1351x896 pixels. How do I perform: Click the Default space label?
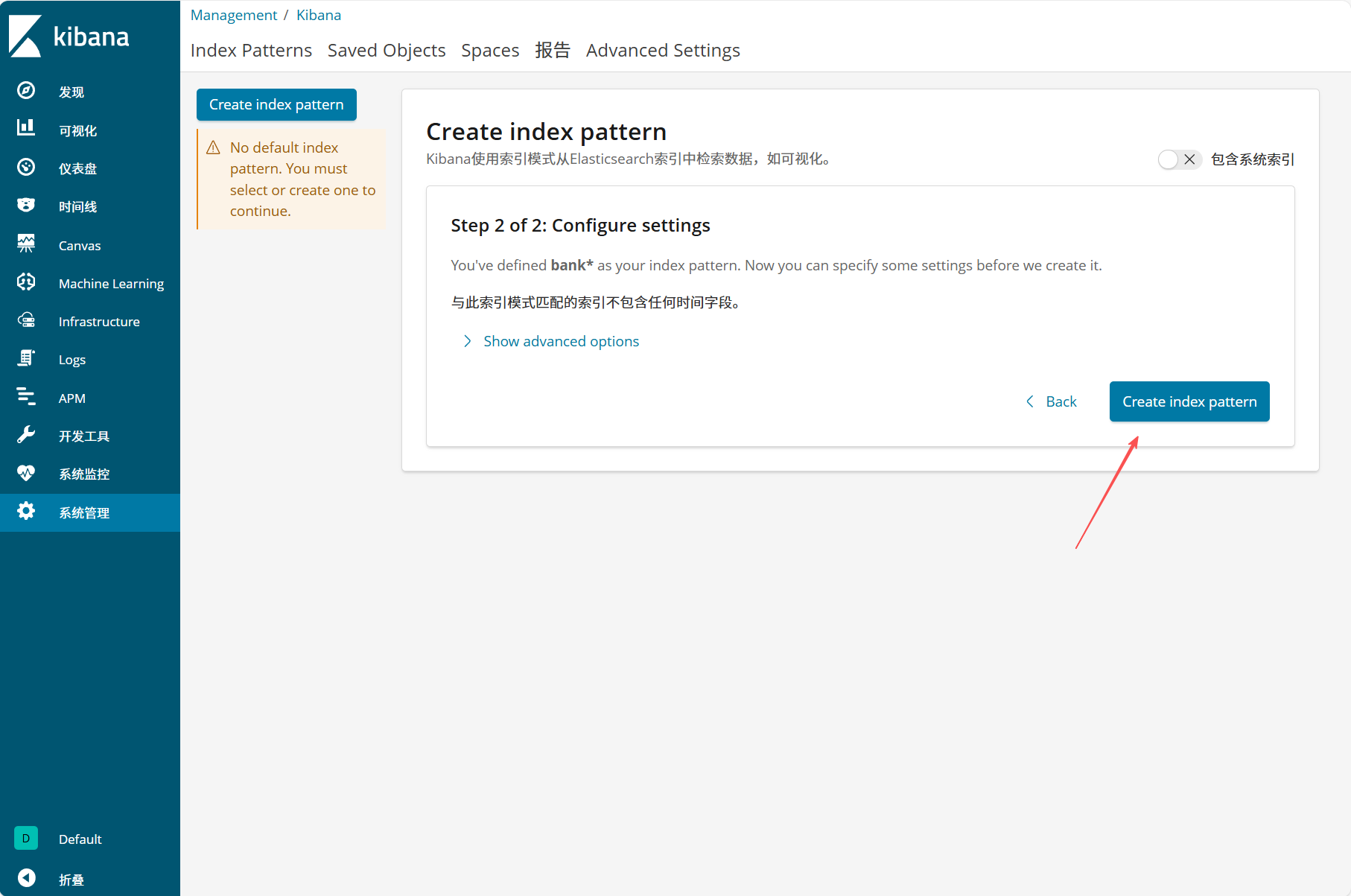(x=80, y=839)
